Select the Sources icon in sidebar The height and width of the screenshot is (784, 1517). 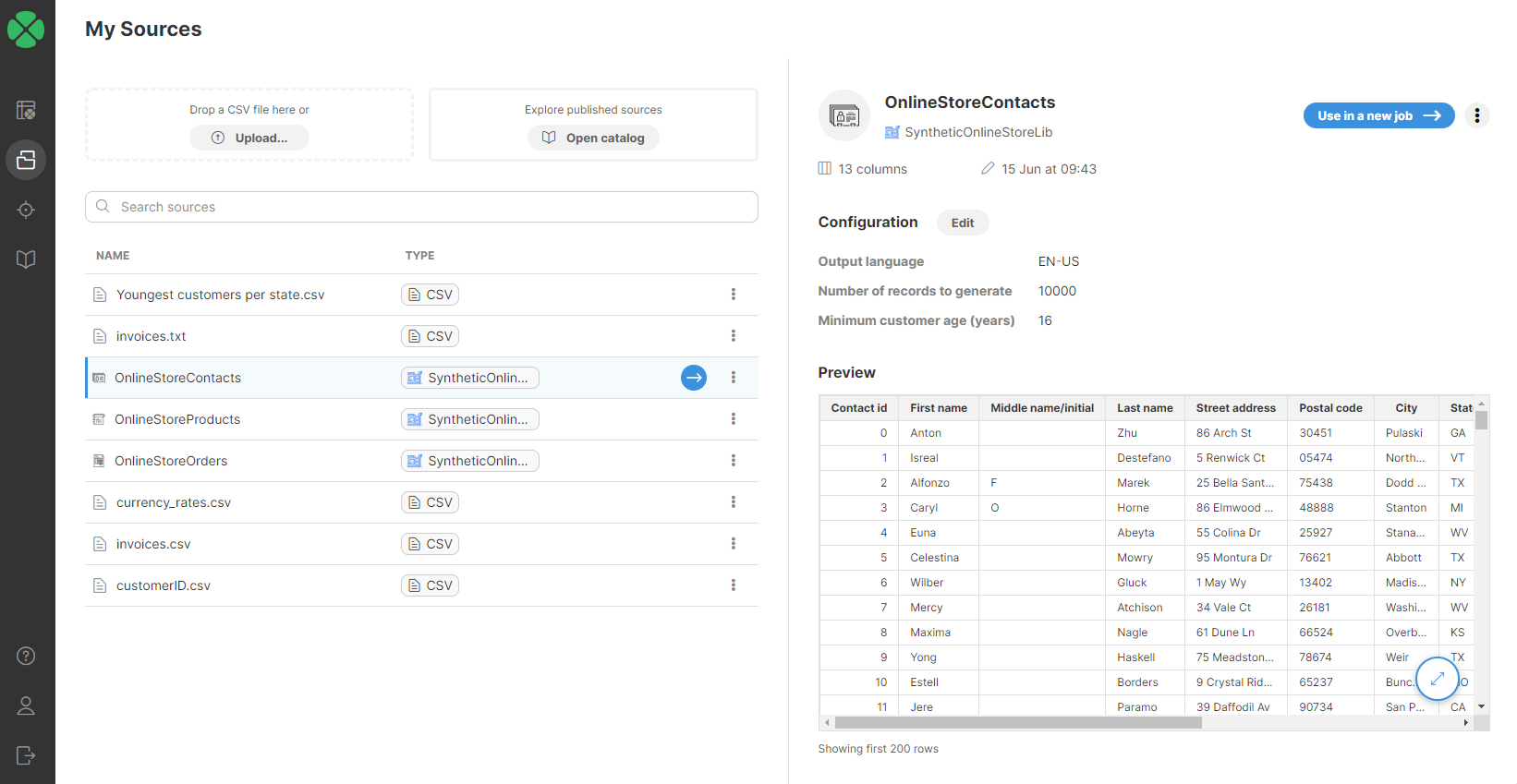click(26, 160)
